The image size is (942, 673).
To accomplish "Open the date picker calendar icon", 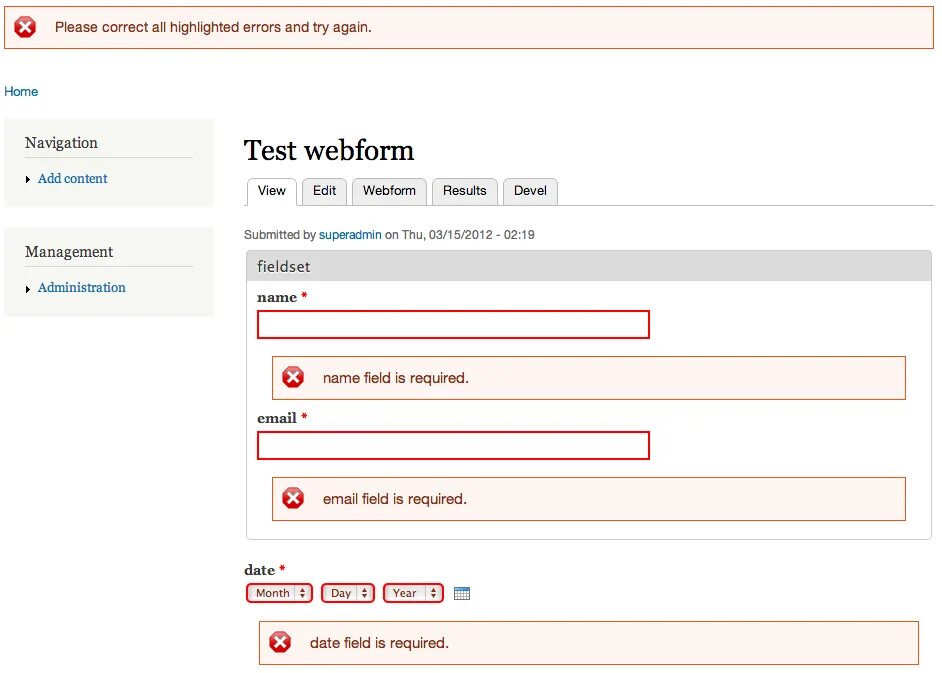I will 461,593.
